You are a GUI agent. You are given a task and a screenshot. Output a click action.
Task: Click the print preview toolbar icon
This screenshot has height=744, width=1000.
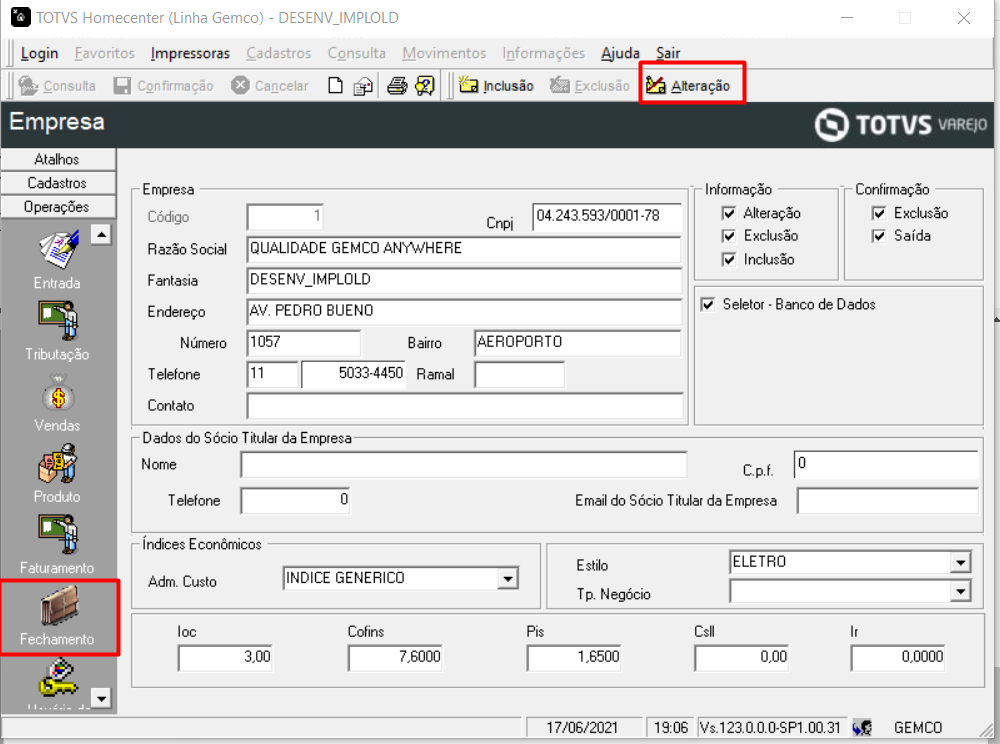tap(363, 85)
